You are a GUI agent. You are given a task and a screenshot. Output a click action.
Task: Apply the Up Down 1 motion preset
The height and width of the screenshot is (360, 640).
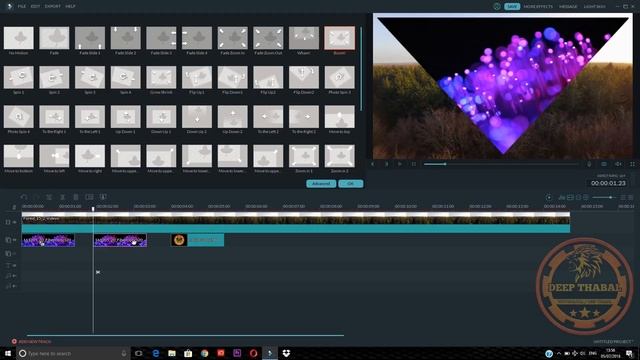tap(125, 117)
